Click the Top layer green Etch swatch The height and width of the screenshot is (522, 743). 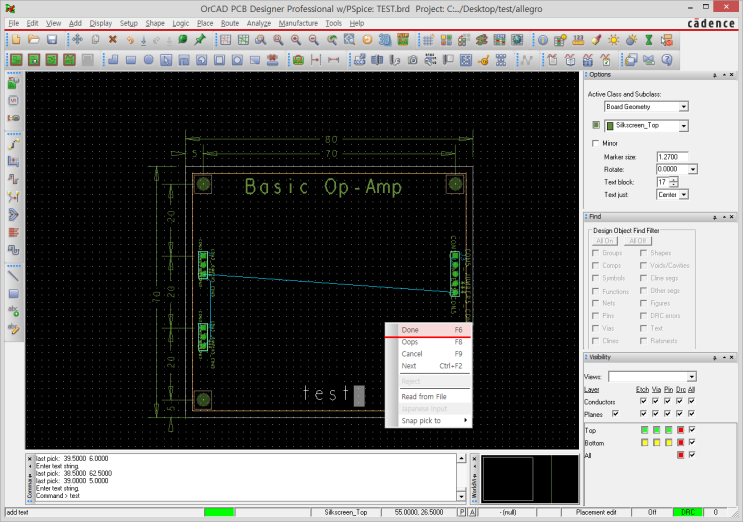click(642, 430)
